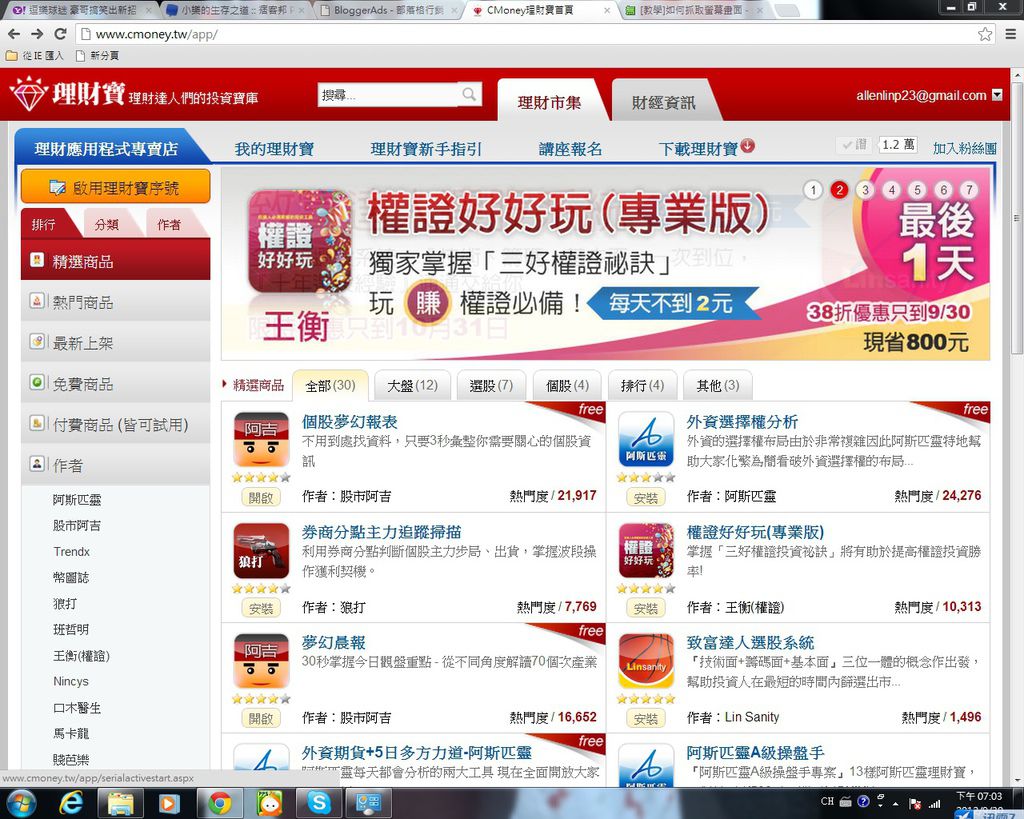The width and height of the screenshot is (1024, 819).
Task: Open 加入粉絲團 link
Action: pos(965,148)
